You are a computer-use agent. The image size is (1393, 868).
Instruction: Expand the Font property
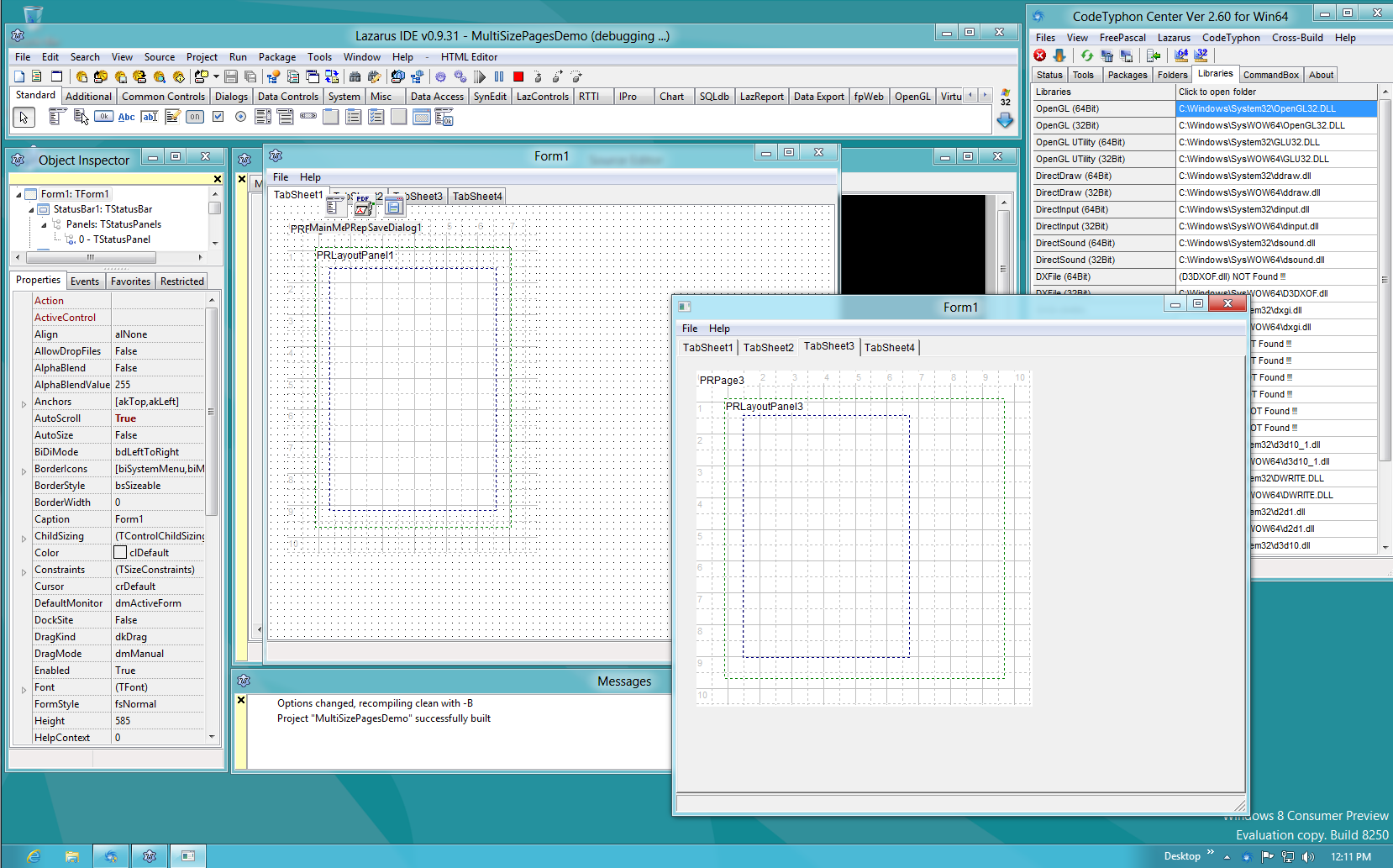[x=24, y=689]
